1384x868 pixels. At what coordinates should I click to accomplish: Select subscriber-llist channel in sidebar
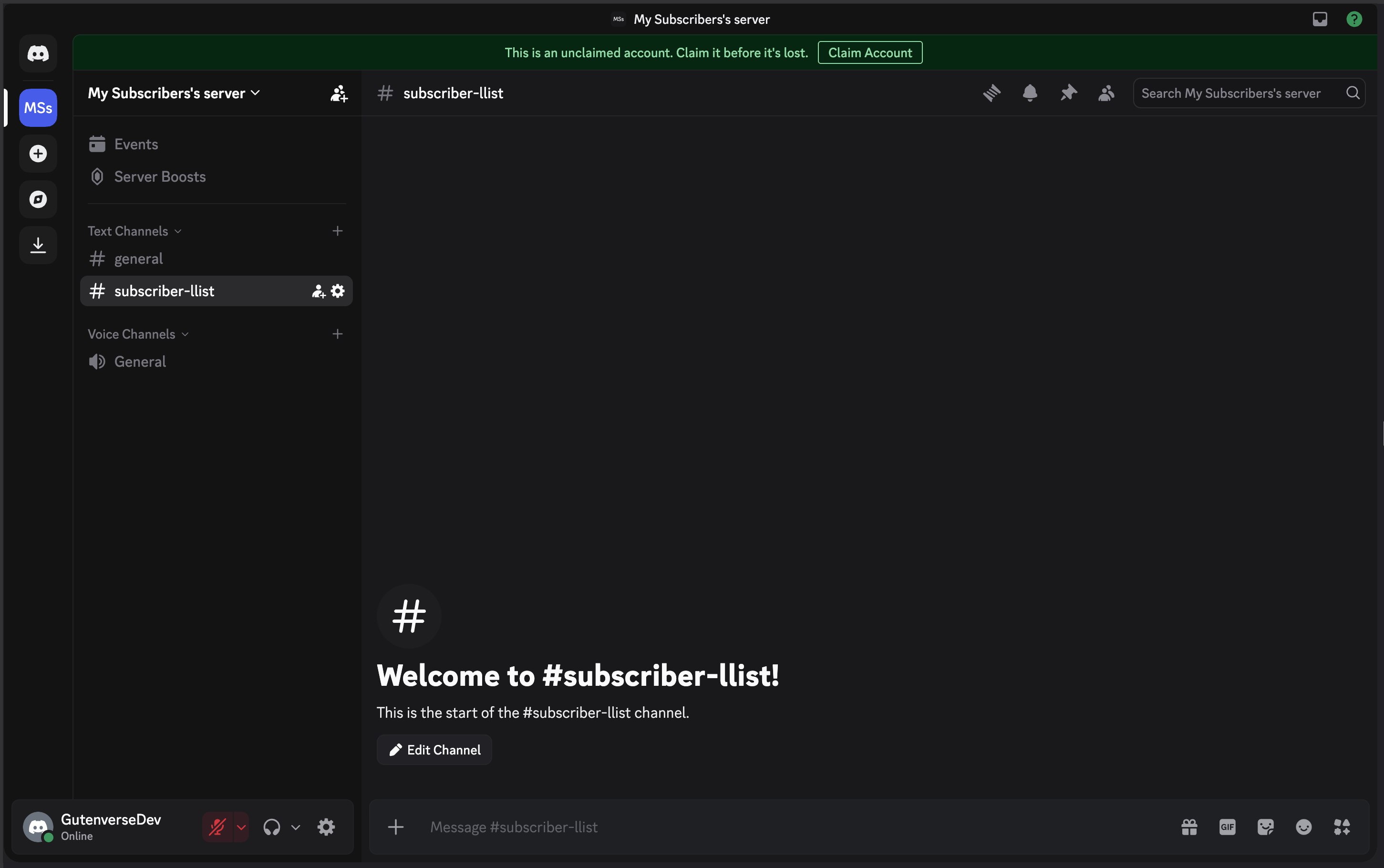pyautogui.click(x=217, y=291)
